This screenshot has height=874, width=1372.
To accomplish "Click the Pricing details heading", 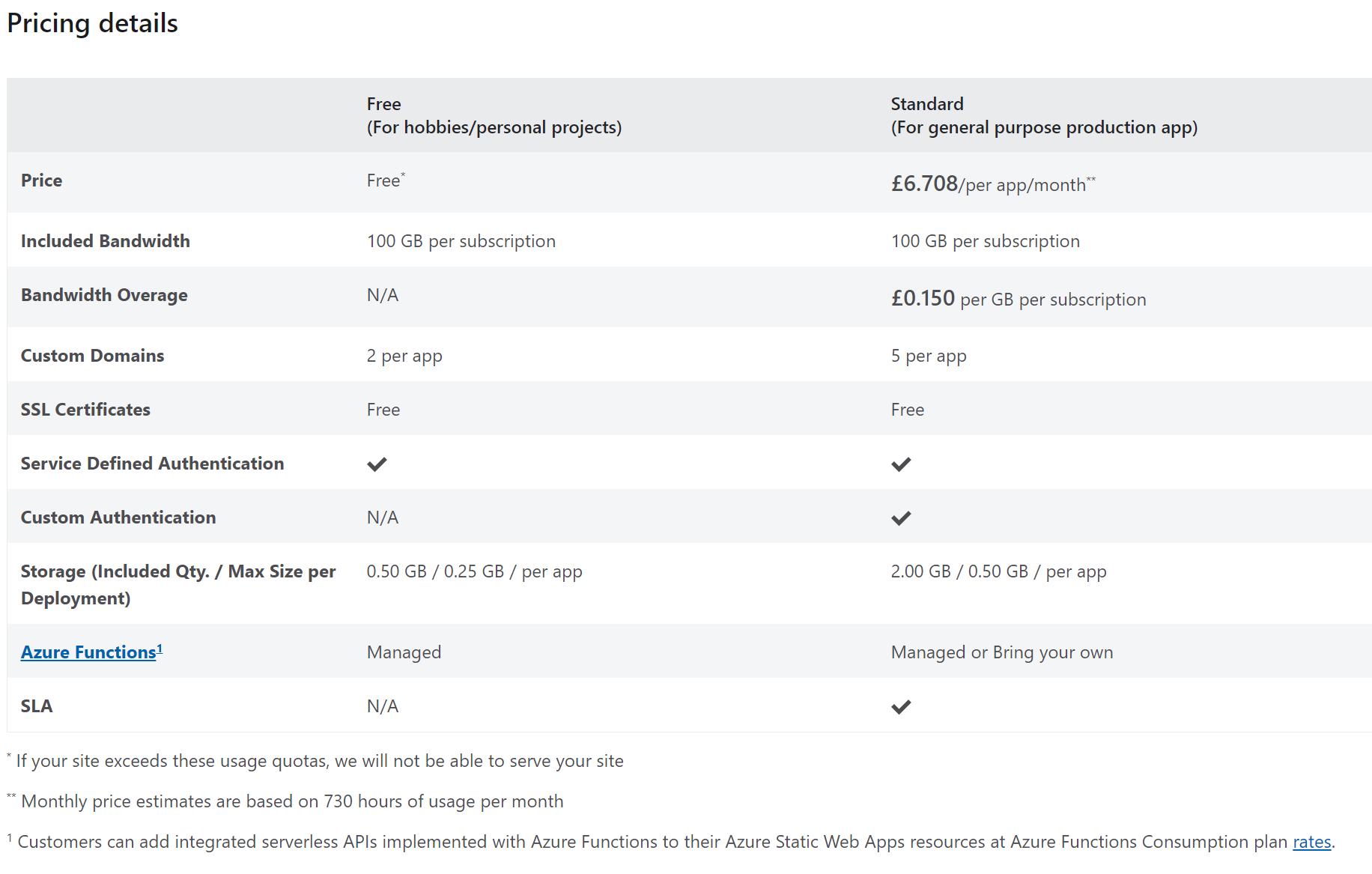I will tap(93, 23).
